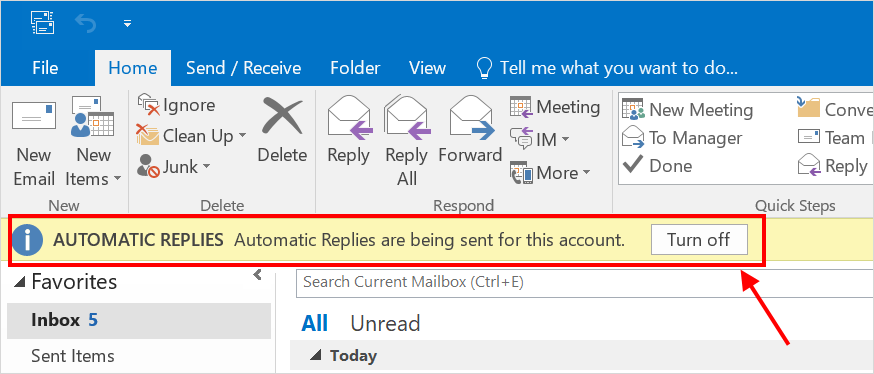Open the Send / Receive tab

point(244,68)
